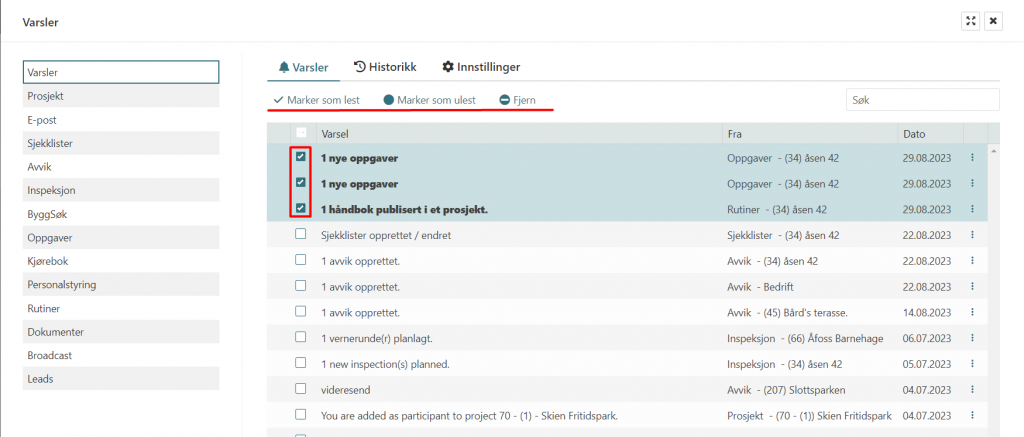The width and height of the screenshot is (1024, 437).
Task: Open three-dot menu for 'videresend' row
Action: pyautogui.click(x=972, y=389)
